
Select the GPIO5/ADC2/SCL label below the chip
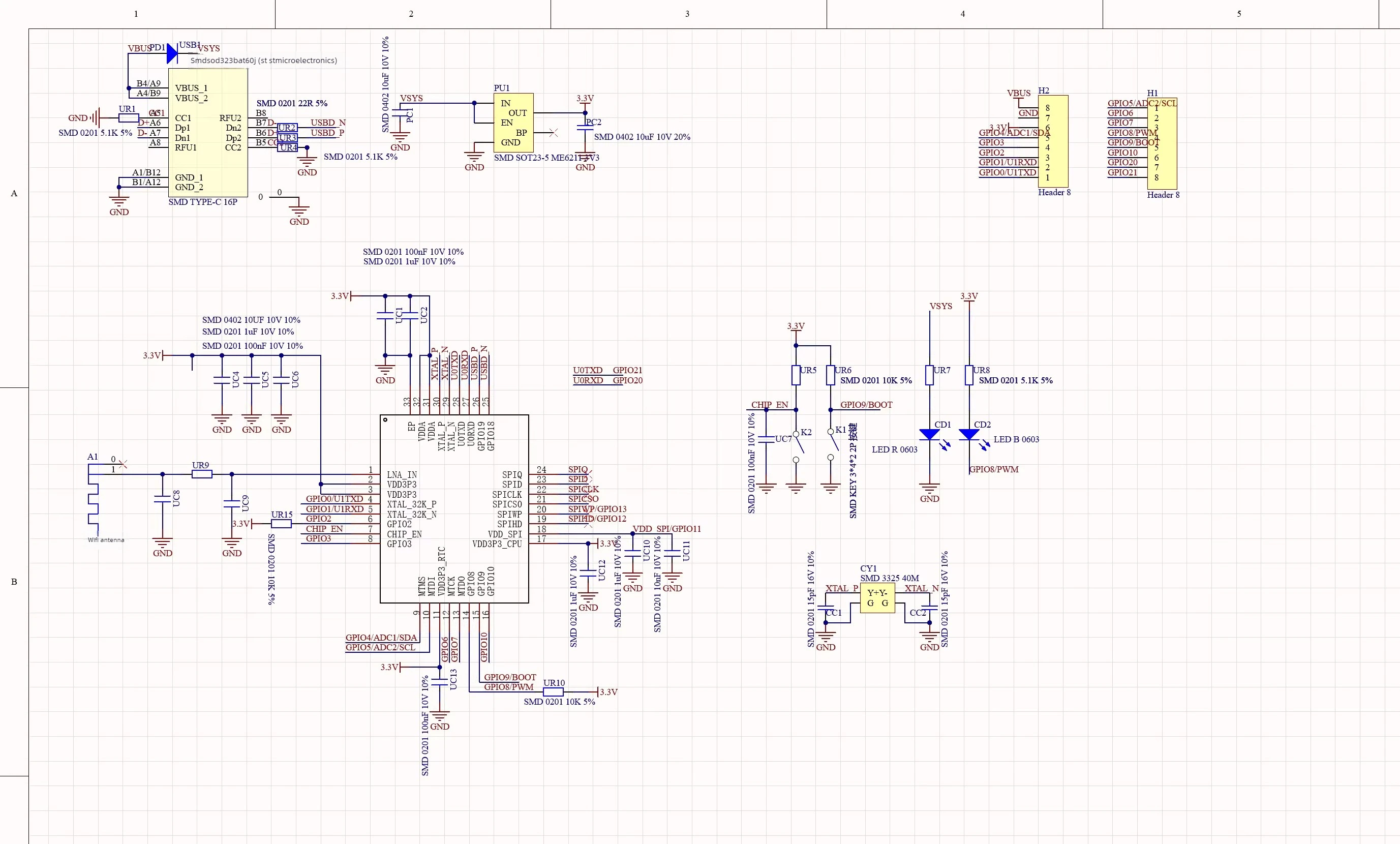(x=380, y=647)
